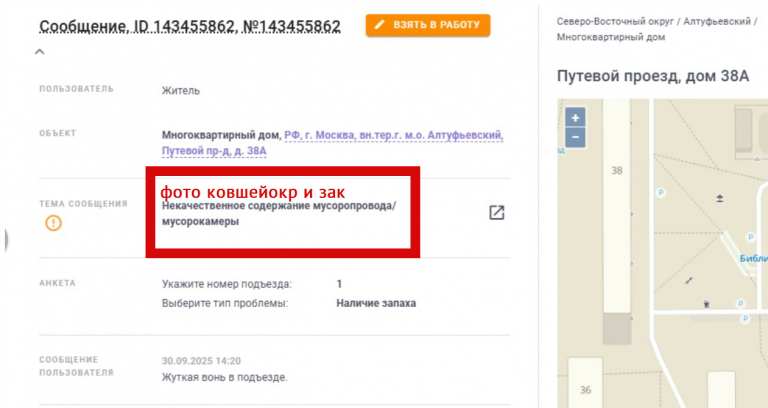Image resolution: width=768 pixels, height=408 pixels.
Task: Click the orange warning exclamation icon
Action: pos(53,223)
